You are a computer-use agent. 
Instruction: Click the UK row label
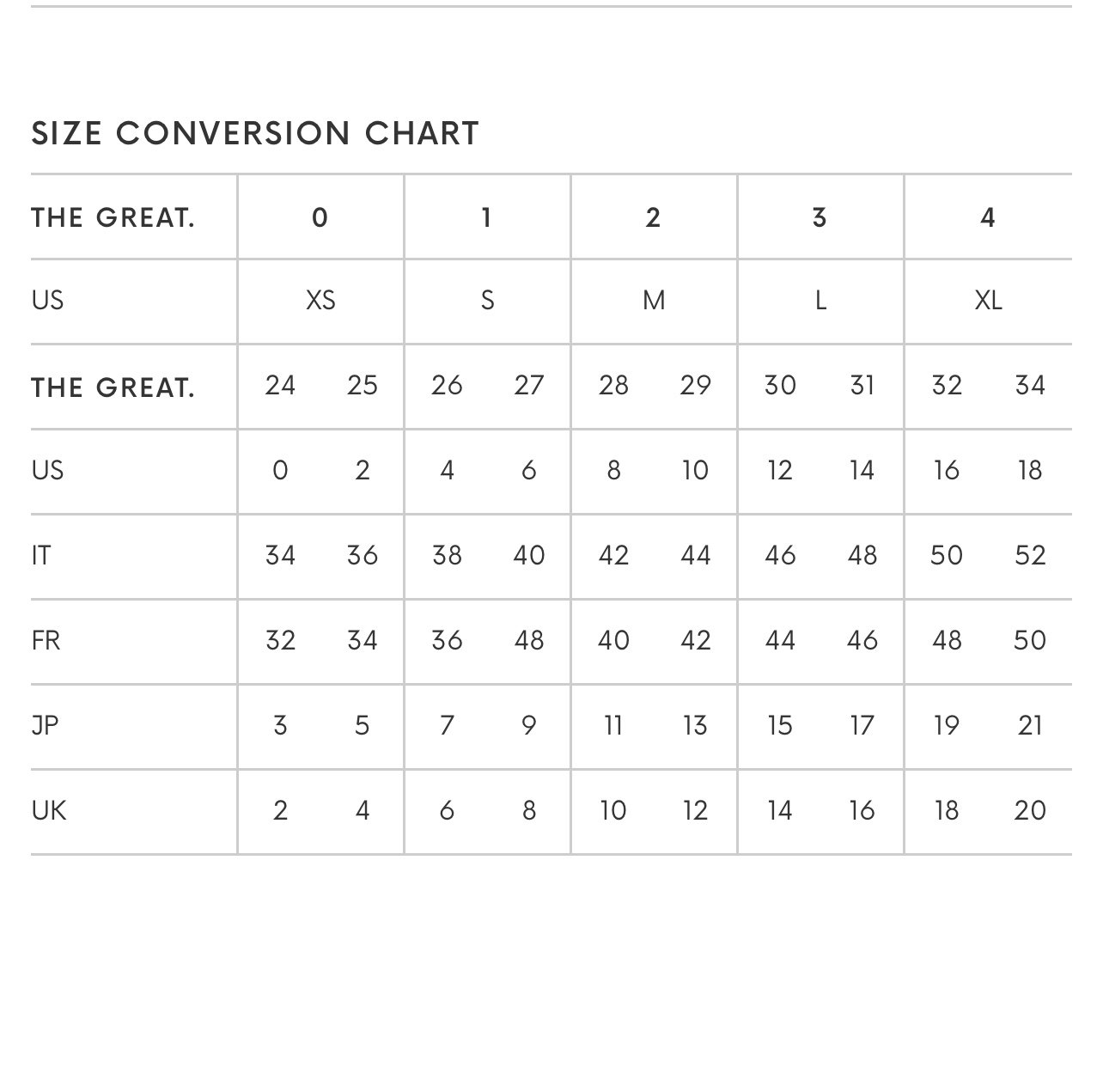[x=49, y=810]
